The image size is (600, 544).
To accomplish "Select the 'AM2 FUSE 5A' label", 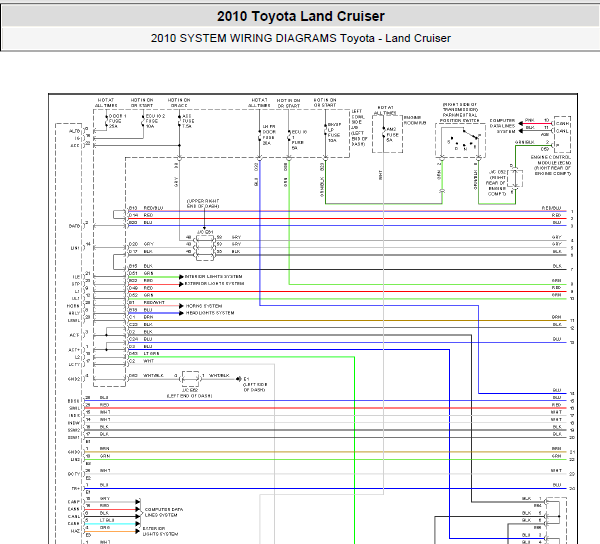I will tap(392, 135).
